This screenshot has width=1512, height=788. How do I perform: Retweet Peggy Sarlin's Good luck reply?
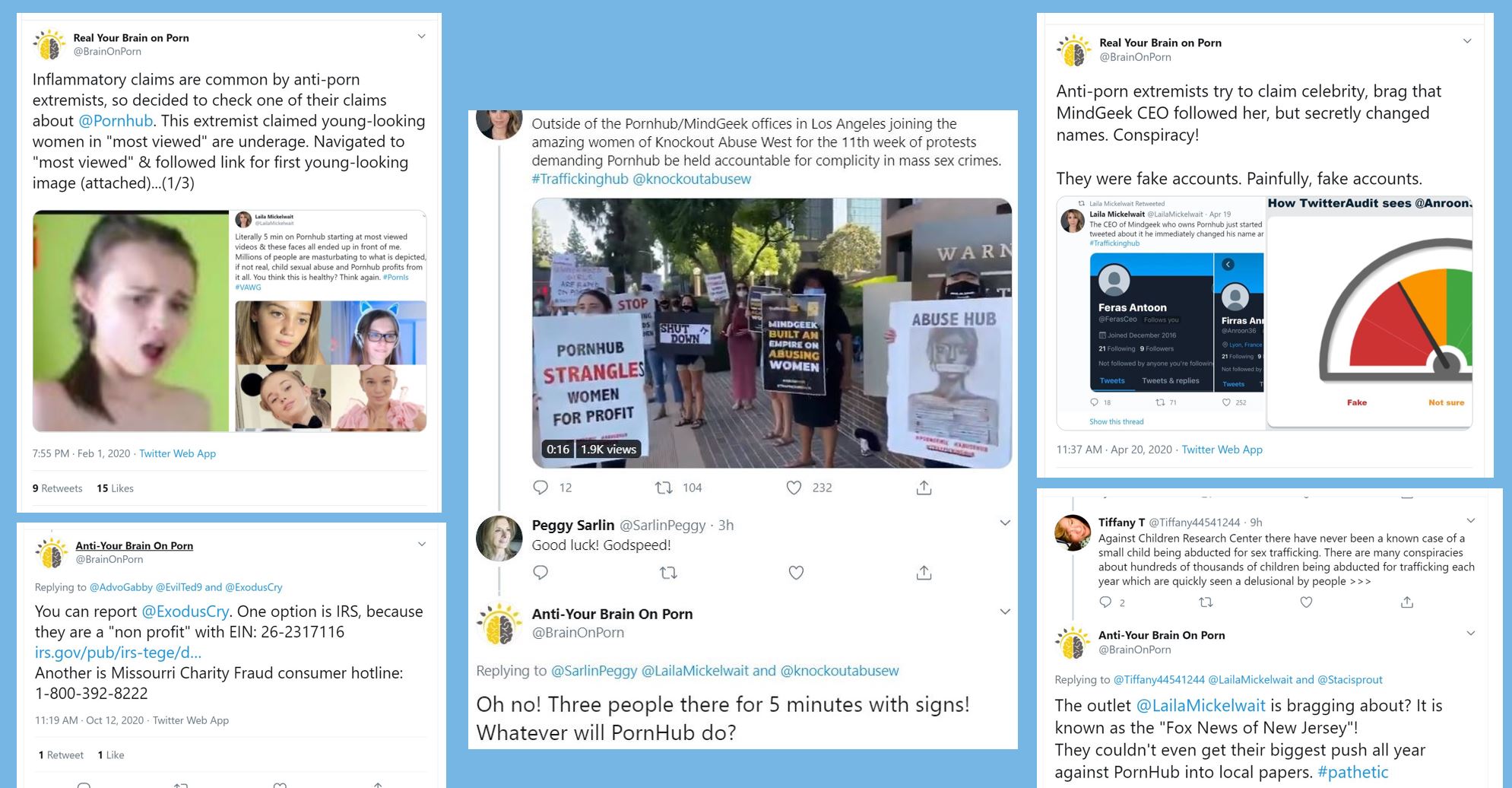[668, 573]
